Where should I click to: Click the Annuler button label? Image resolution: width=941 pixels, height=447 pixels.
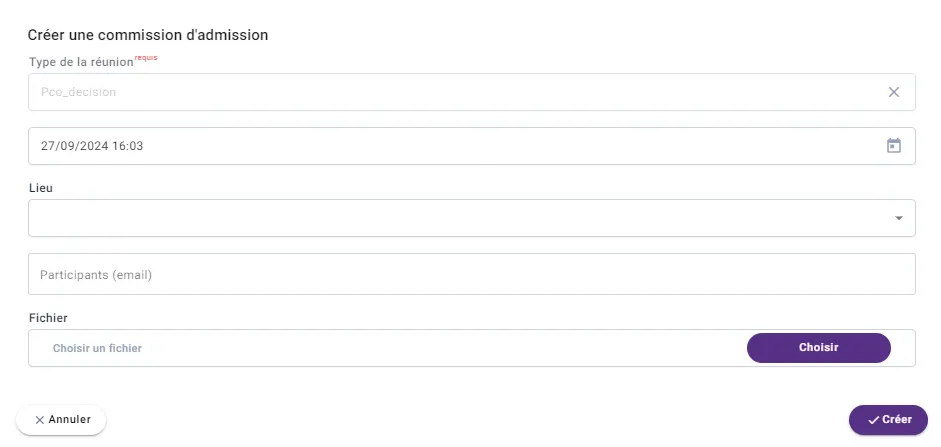(x=70, y=420)
